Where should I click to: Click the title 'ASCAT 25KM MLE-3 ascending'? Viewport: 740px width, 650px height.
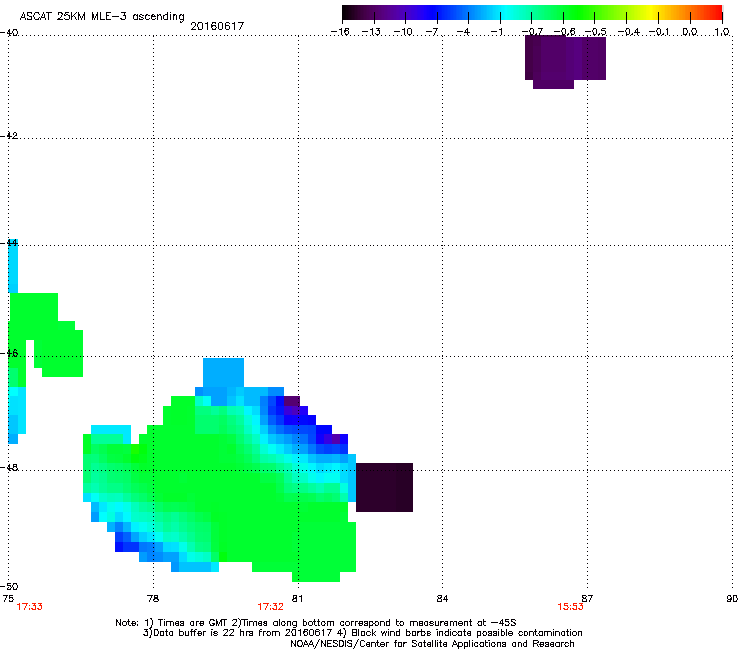[x=102, y=16]
